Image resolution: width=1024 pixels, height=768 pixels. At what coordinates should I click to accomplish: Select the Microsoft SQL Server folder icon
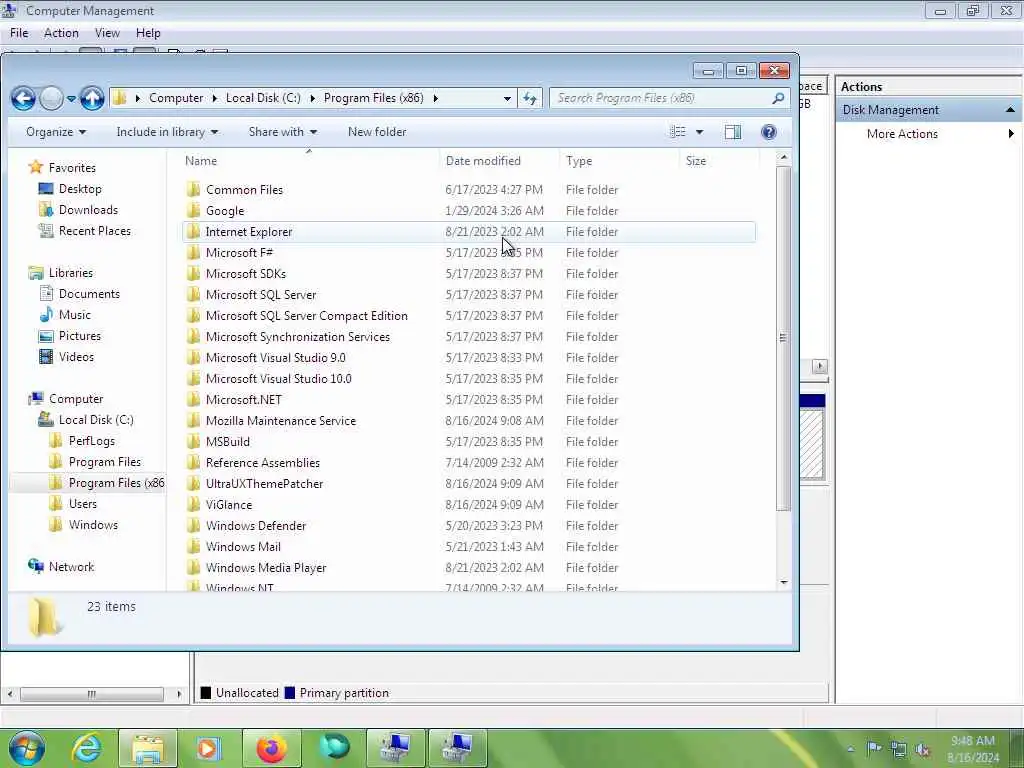193,295
